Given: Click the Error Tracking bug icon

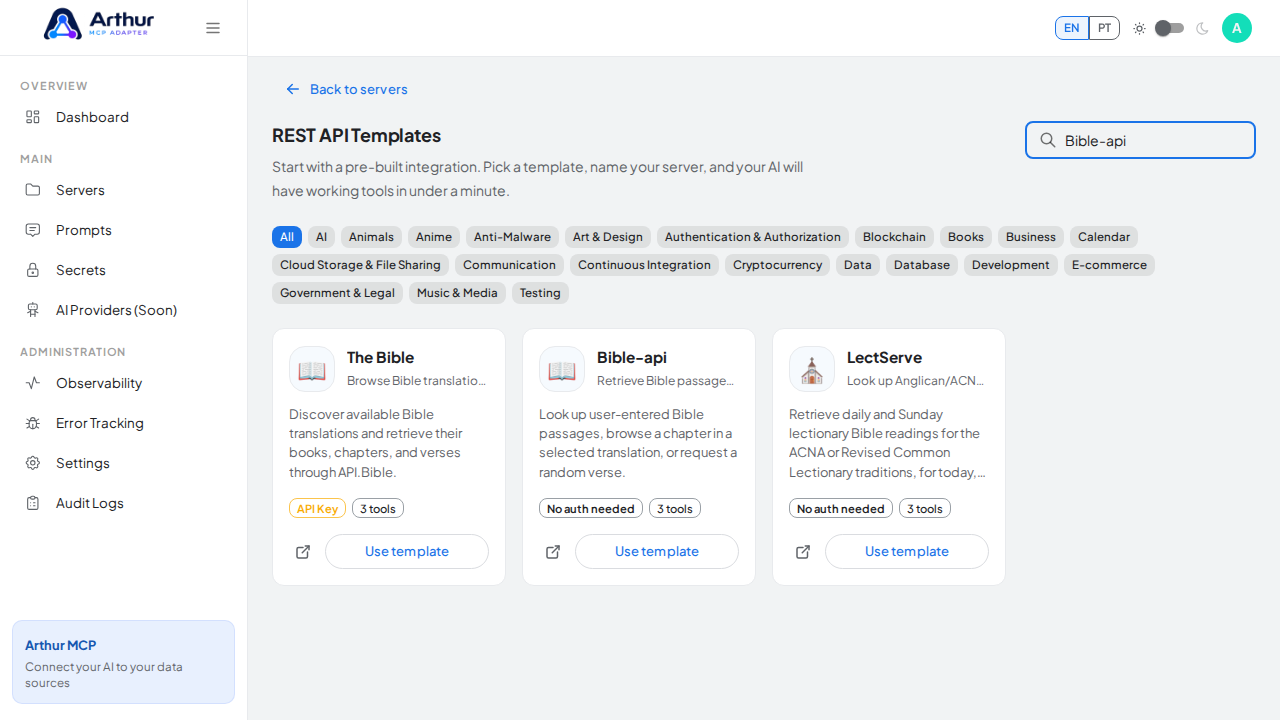Looking at the screenshot, I should [x=33, y=423].
